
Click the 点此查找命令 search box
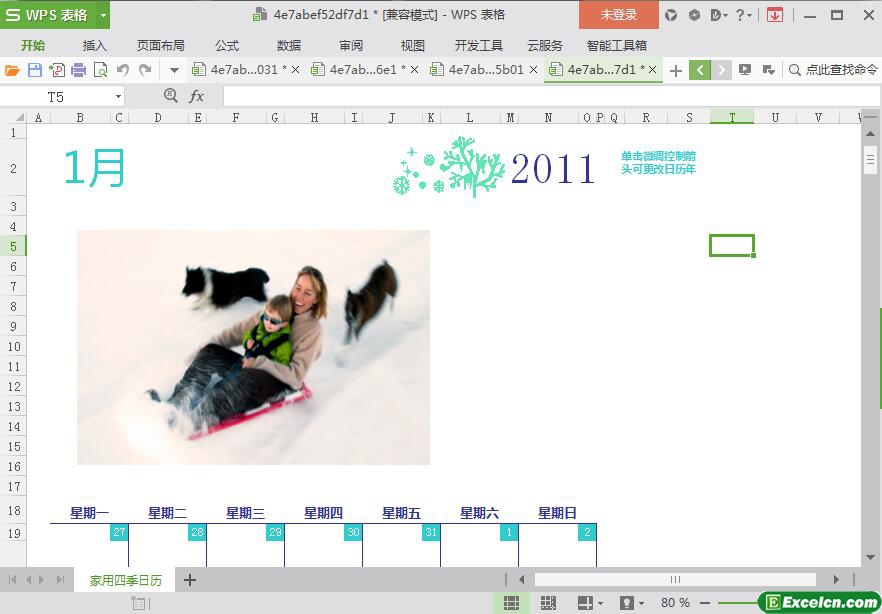(x=834, y=70)
